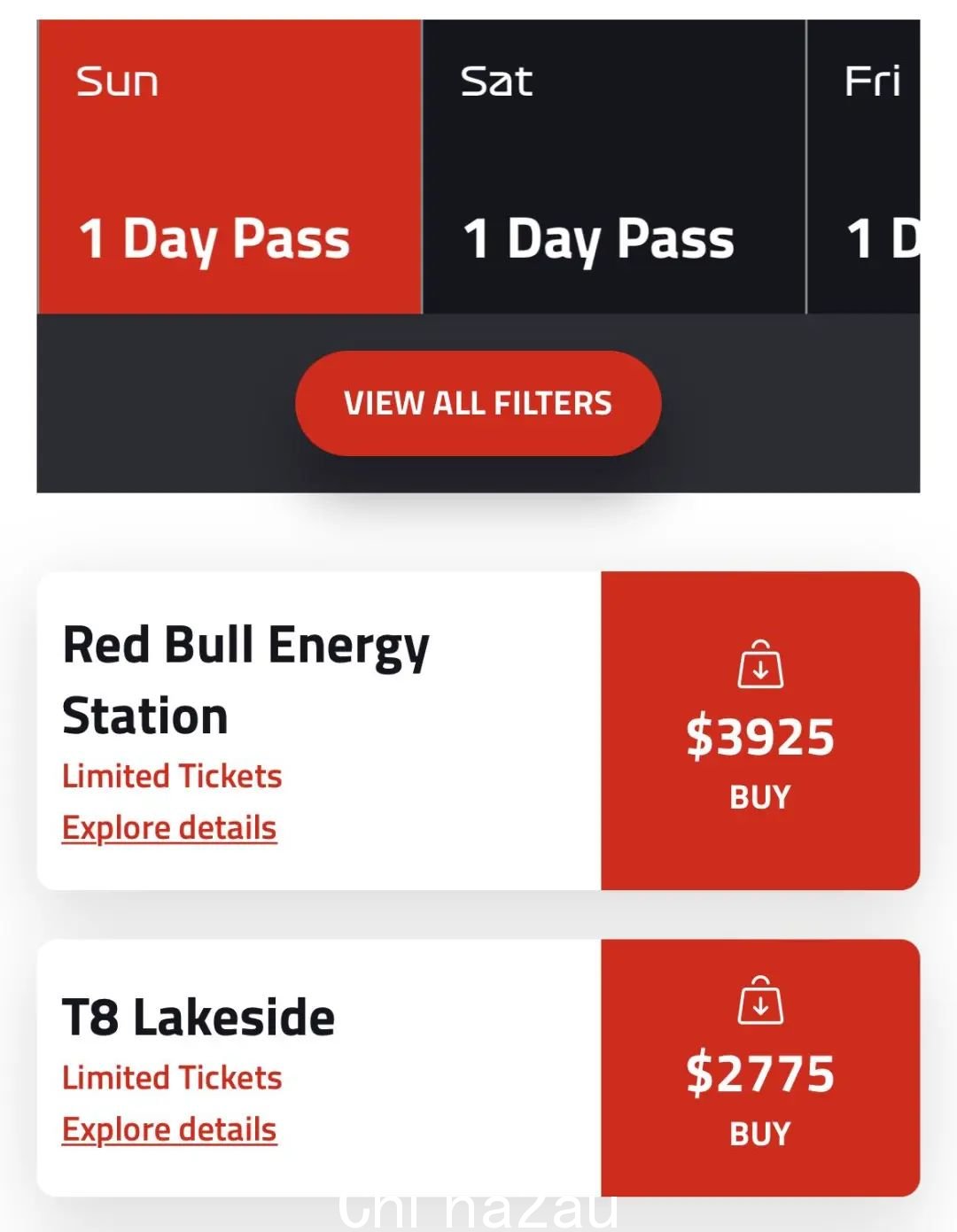Click the Red Bull Energy Station title
Viewport: 957px width, 1232px height.
(246, 680)
